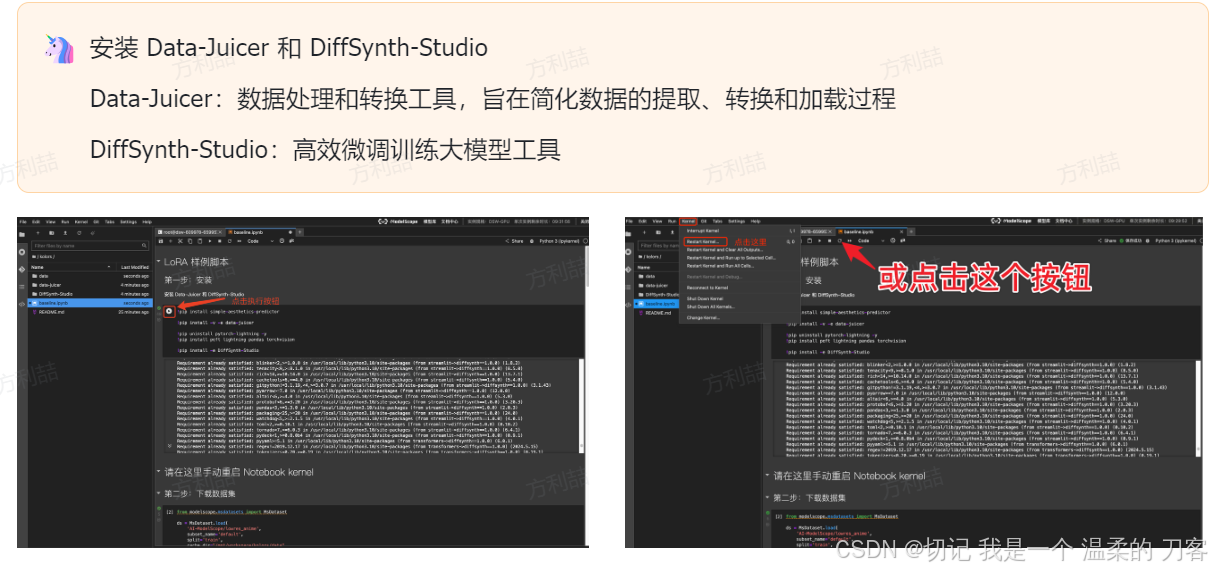
Task: Open Kernel menu in left screenshot
Action: [x=81, y=222]
